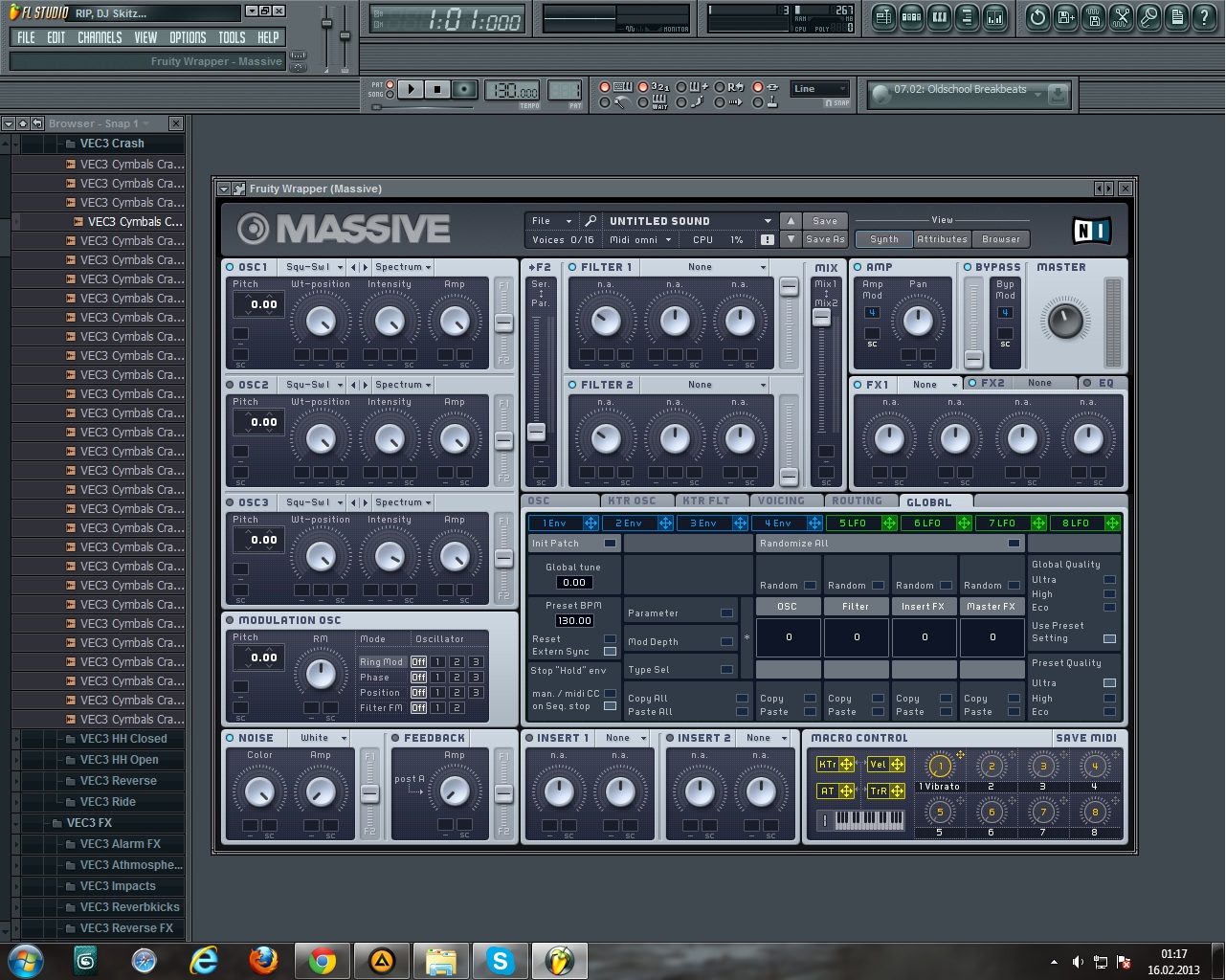This screenshot has width=1226, height=980.
Task: Click the 1Env modulation drag handle icon
Action: [x=591, y=523]
